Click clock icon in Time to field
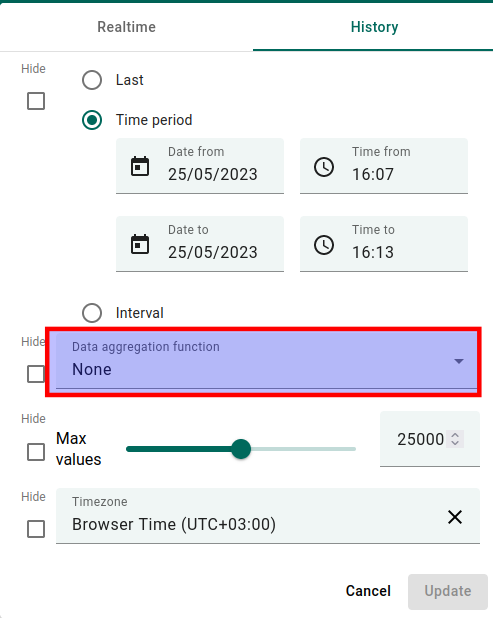Image resolution: width=493 pixels, height=618 pixels. (324, 245)
